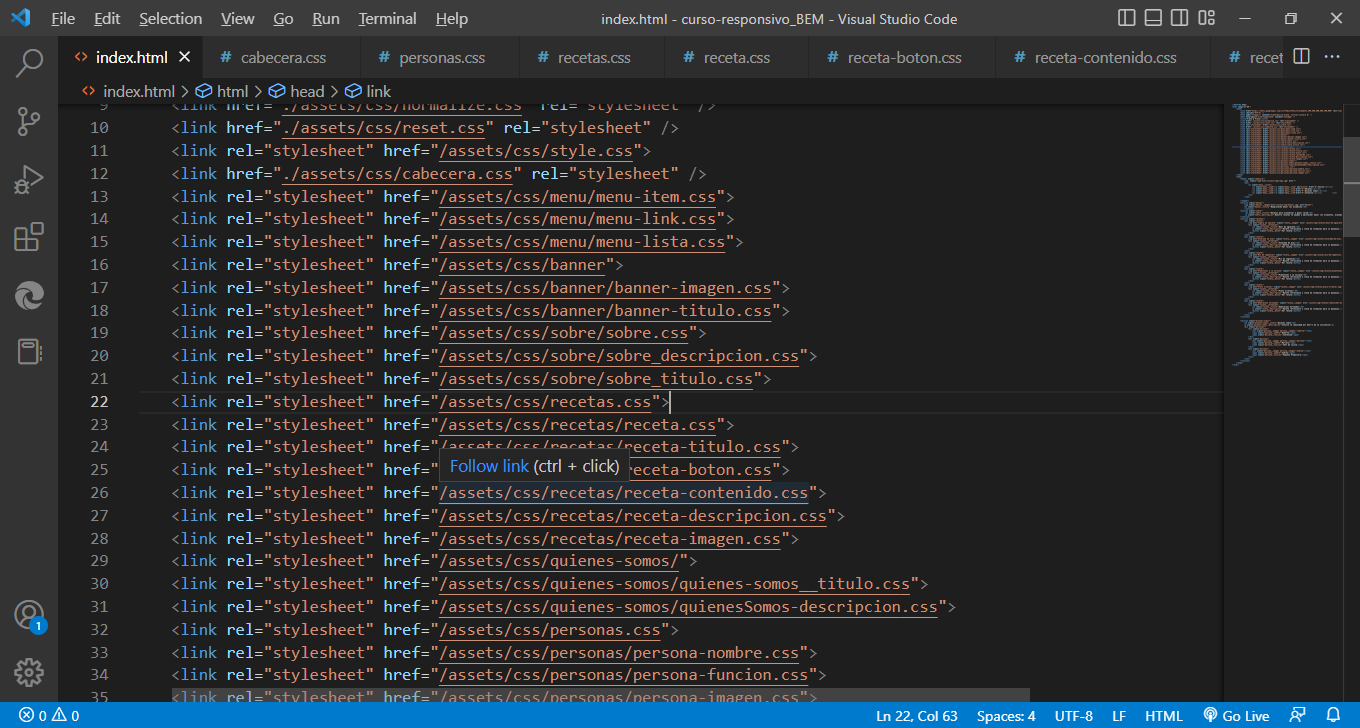Click Ln 22, Col 63 in the status bar

917,716
